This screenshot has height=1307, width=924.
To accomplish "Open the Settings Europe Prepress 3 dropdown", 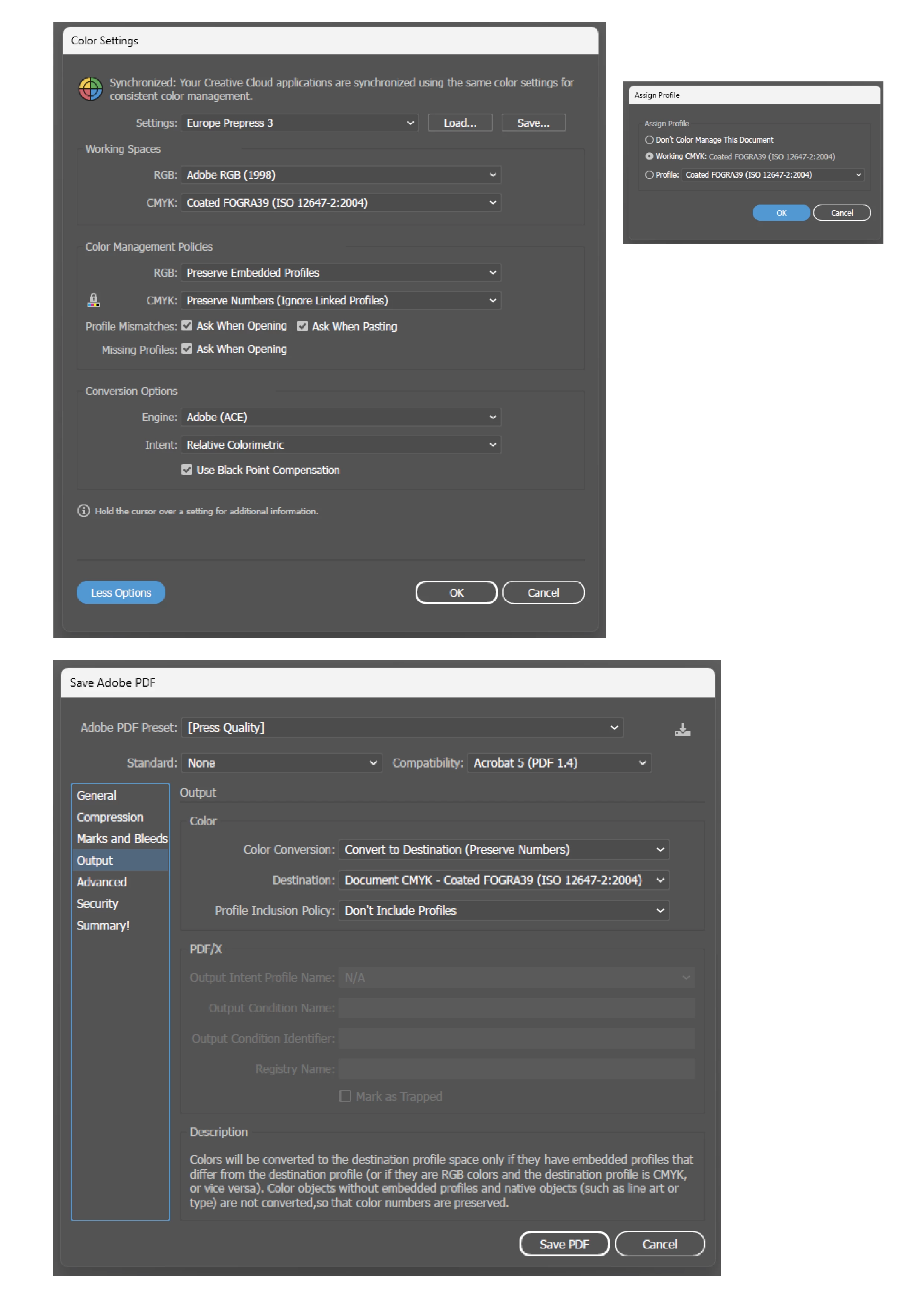I will (x=299, y=123).
